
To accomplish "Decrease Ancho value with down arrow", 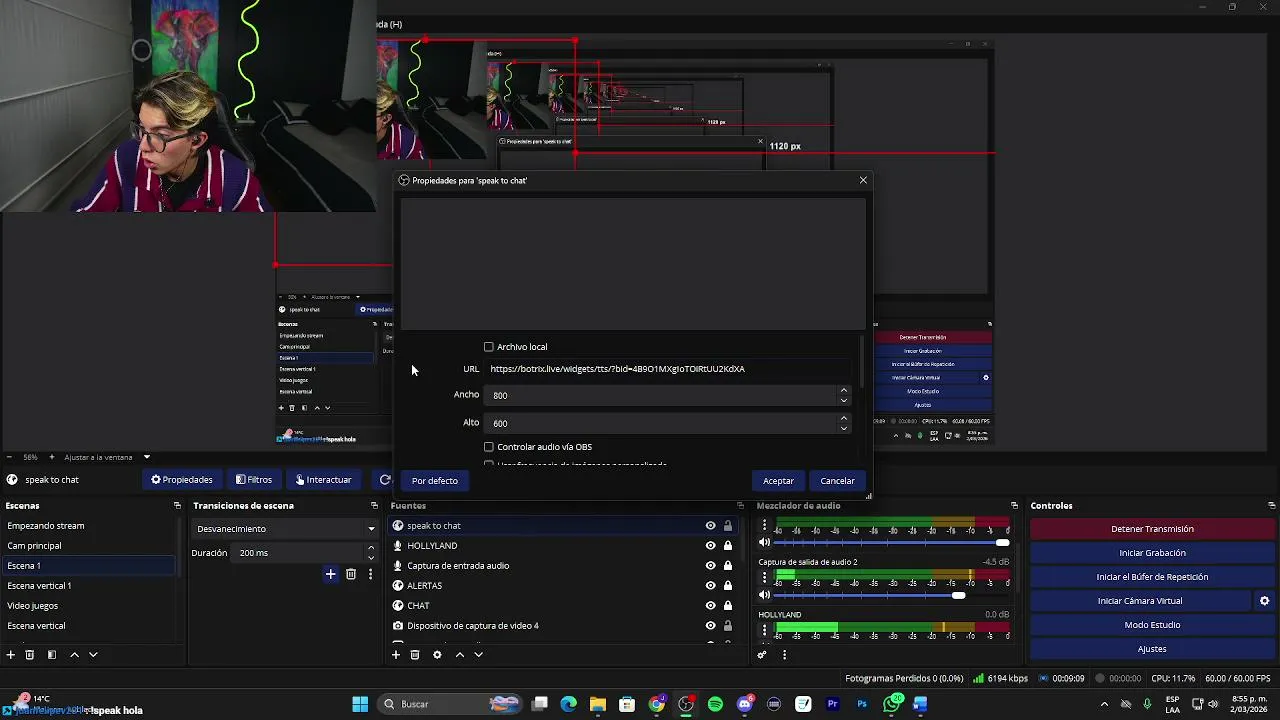I will [844, 400].
